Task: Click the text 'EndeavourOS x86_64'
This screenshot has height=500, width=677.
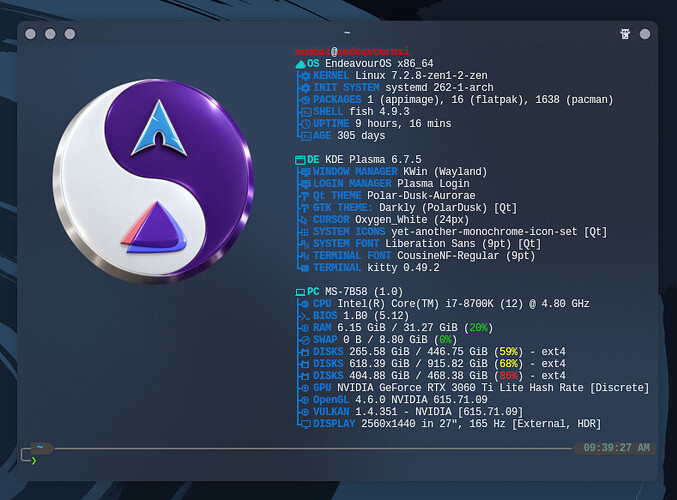Action: coord(379,63)
